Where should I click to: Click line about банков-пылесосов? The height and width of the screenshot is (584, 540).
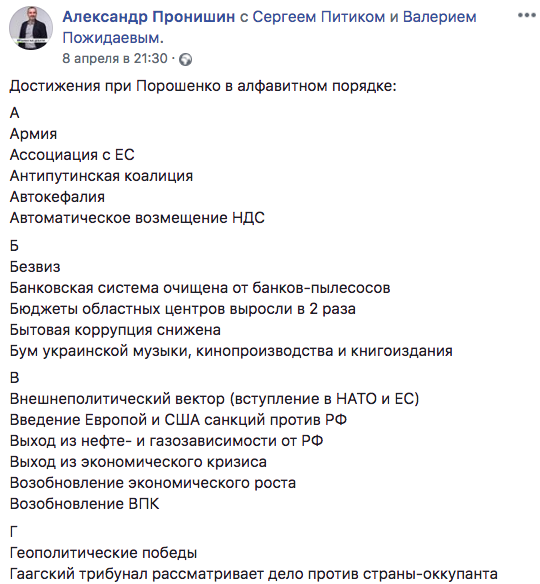[x=200, y=288]
